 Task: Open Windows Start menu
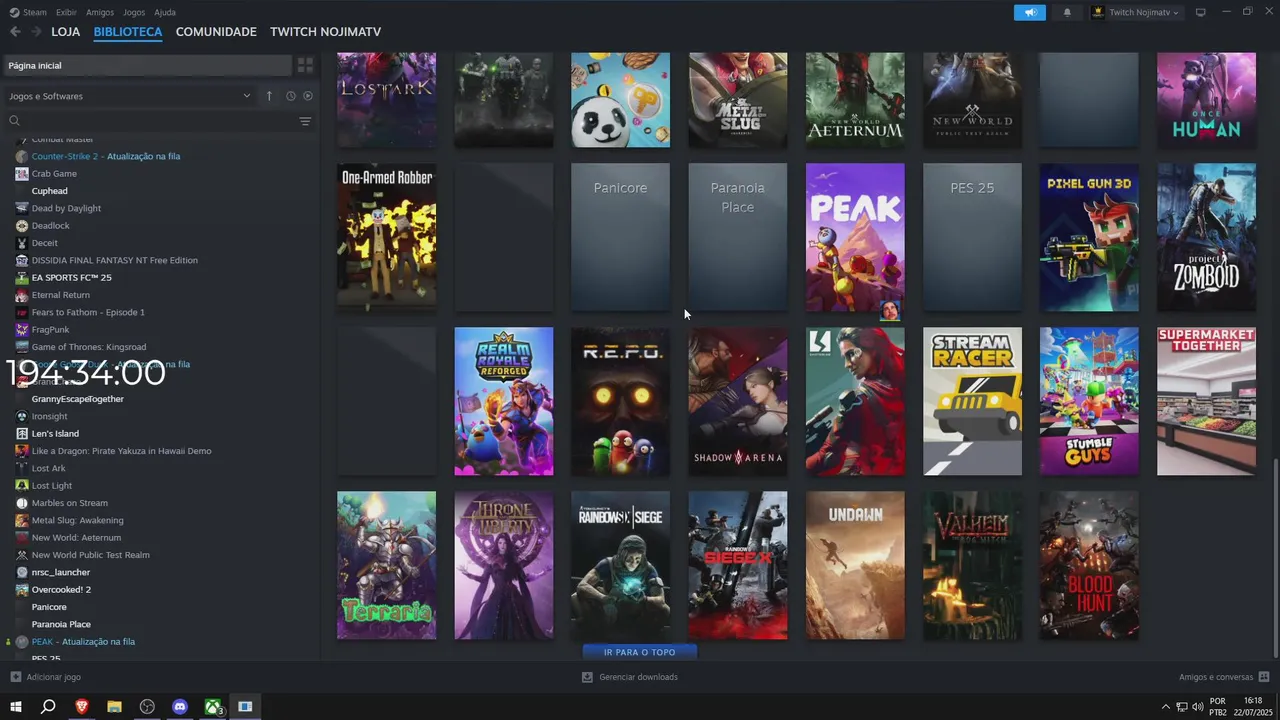pos(15,707)
